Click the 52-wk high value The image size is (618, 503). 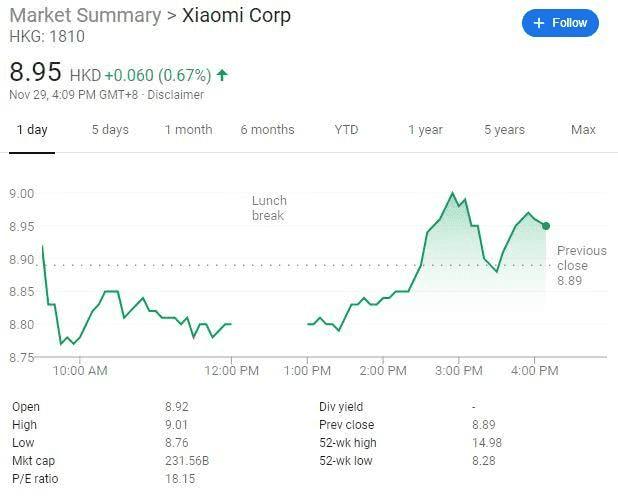(487, 442)
